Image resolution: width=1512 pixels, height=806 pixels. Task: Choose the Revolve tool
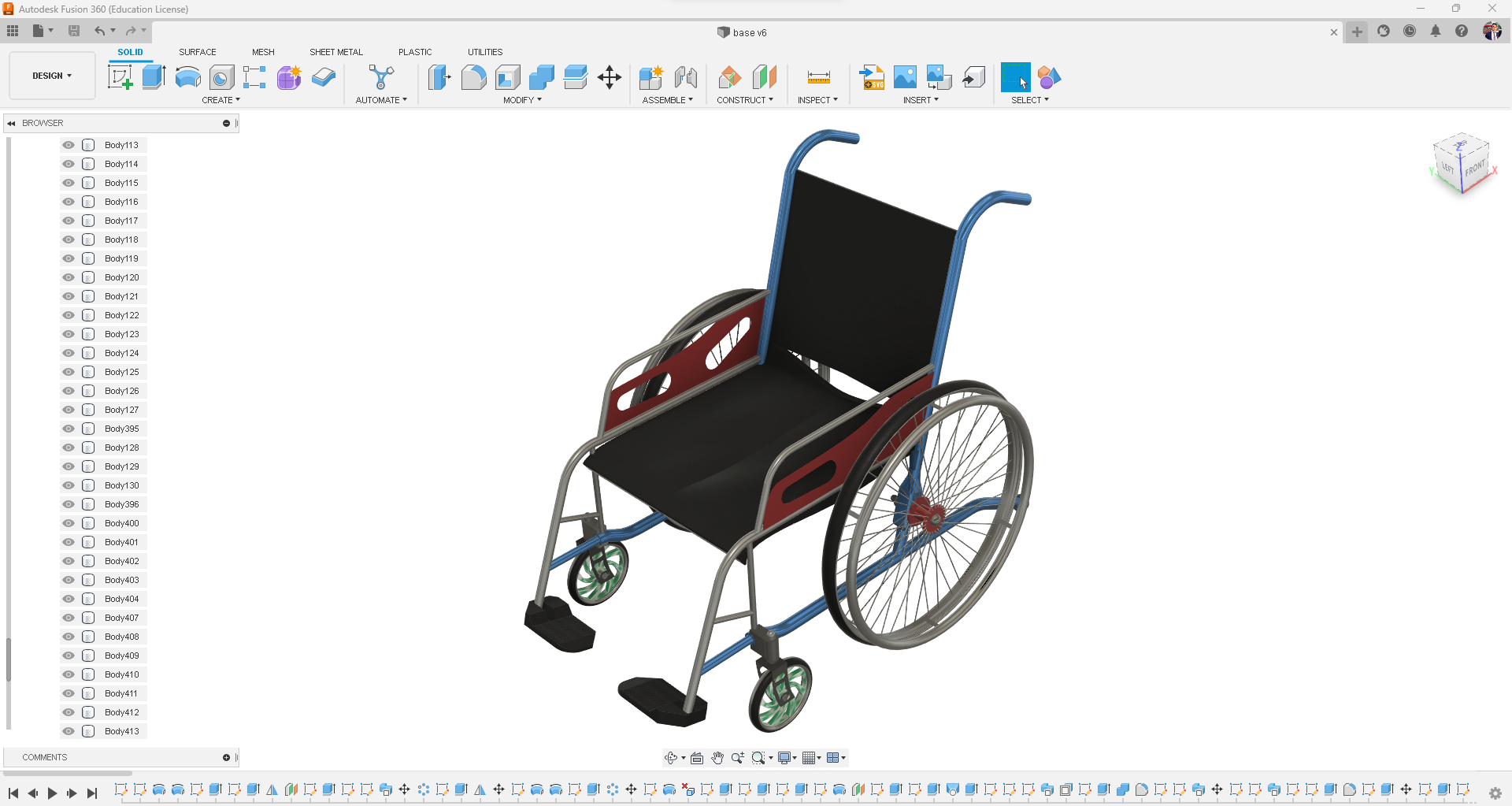[187, 77]
